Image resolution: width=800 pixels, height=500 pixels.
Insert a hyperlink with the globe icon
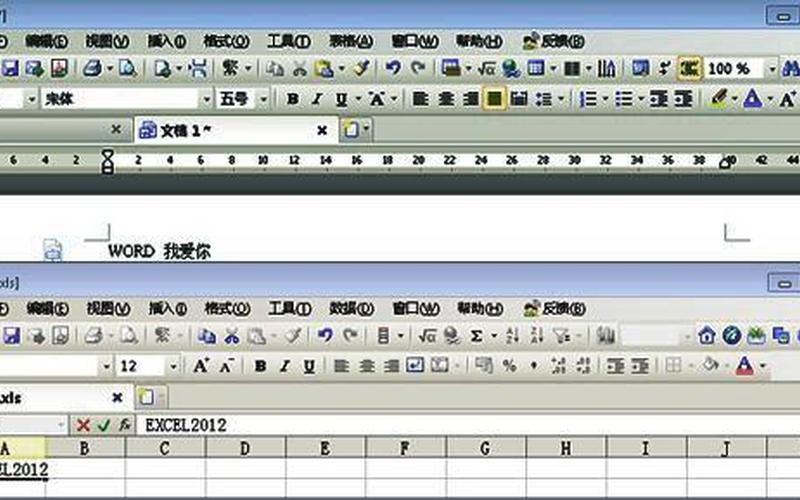511,68
